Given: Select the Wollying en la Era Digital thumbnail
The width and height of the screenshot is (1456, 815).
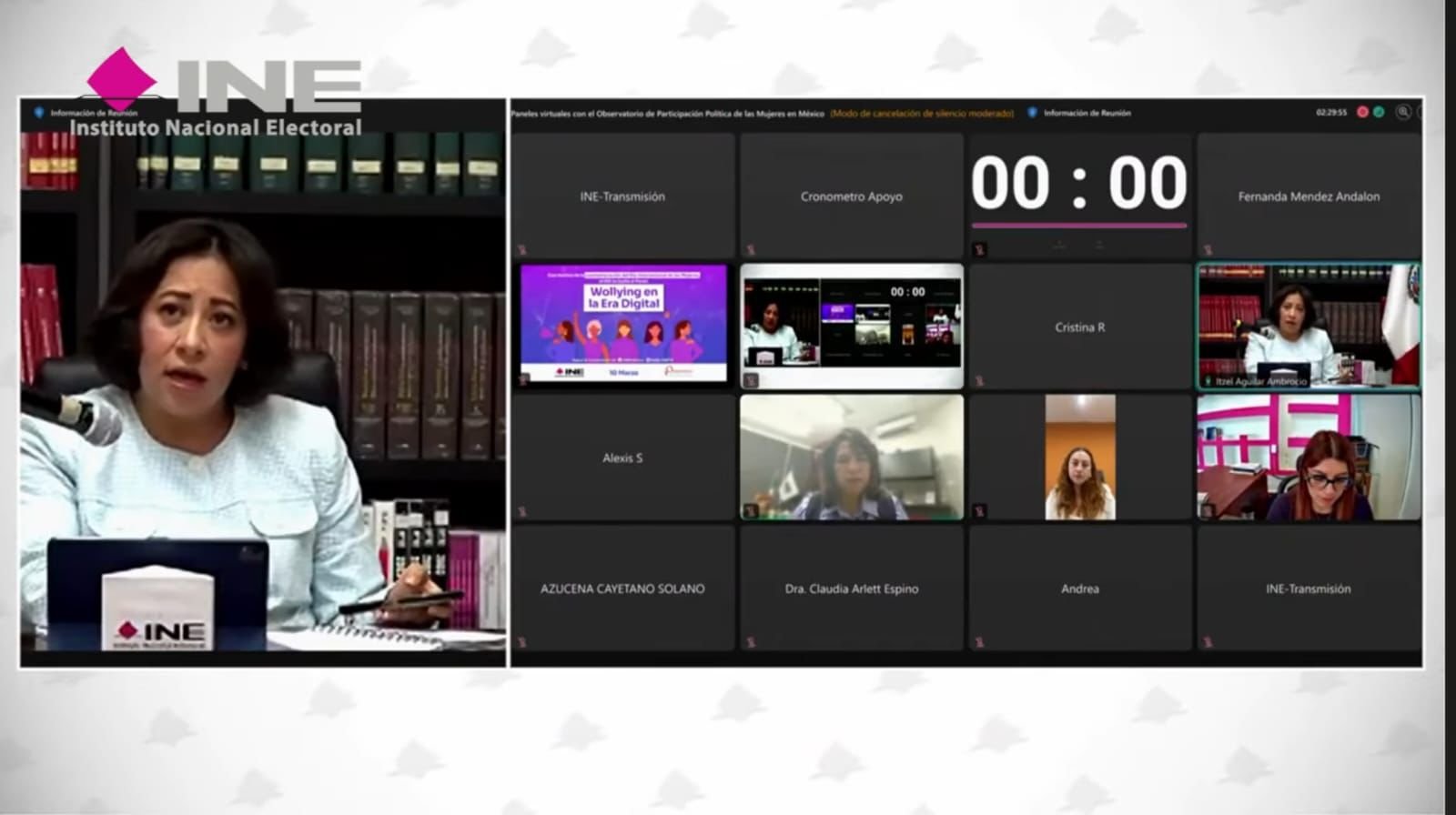Looking at the screenshot, I should coord(623,324).
